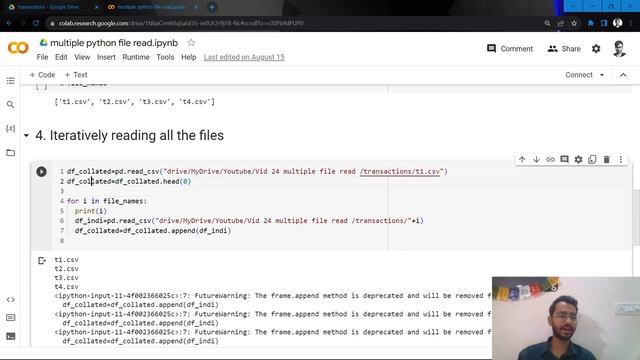Collapse the header with chevron
Image resolution: width=640 pixels, height=360 pixels.
point(623,75)
